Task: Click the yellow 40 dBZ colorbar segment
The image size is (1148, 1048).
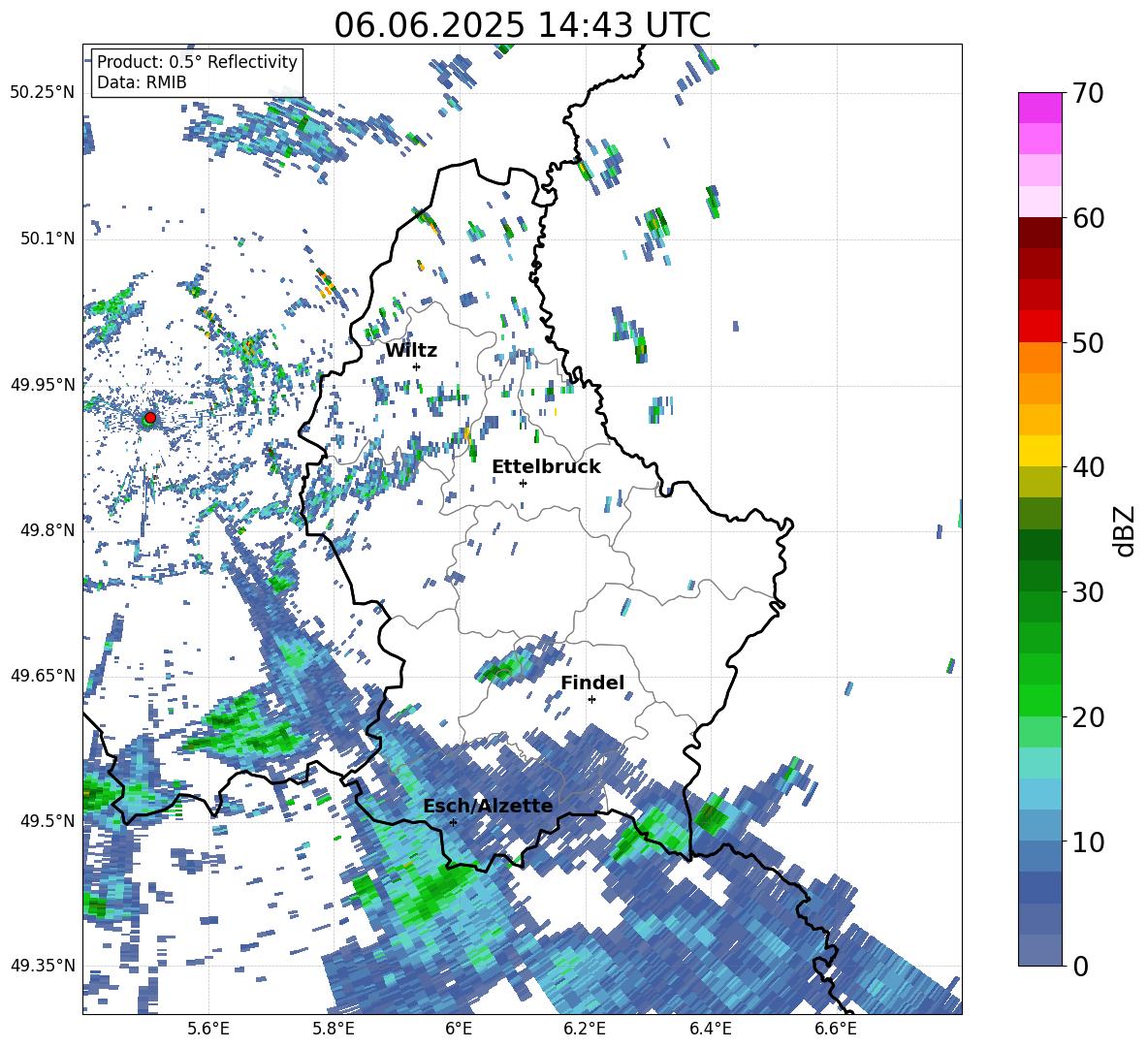Action: (1039, 452)
